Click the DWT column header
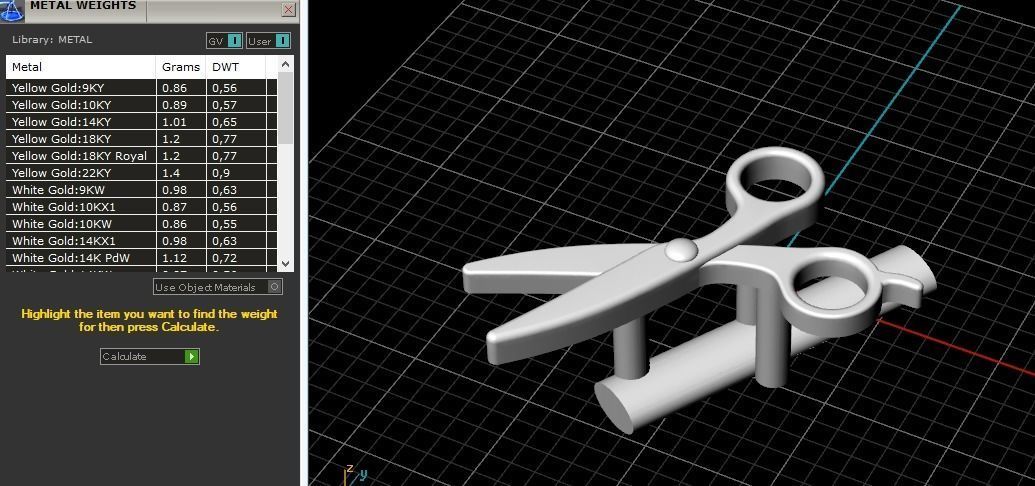 (x=236, y=67)
